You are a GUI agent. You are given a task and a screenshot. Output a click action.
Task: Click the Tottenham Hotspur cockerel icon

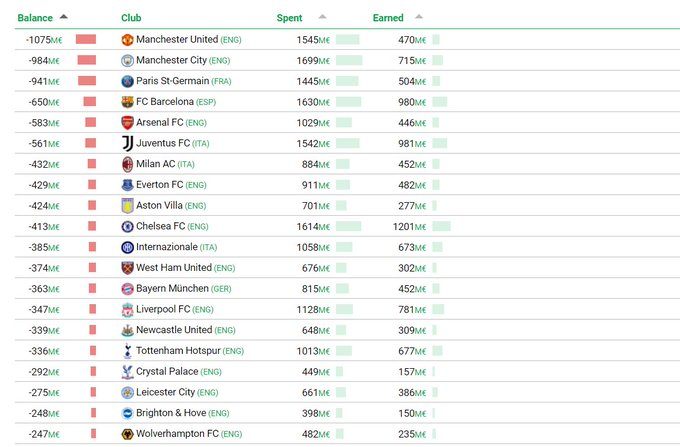(x=127, y=351)
